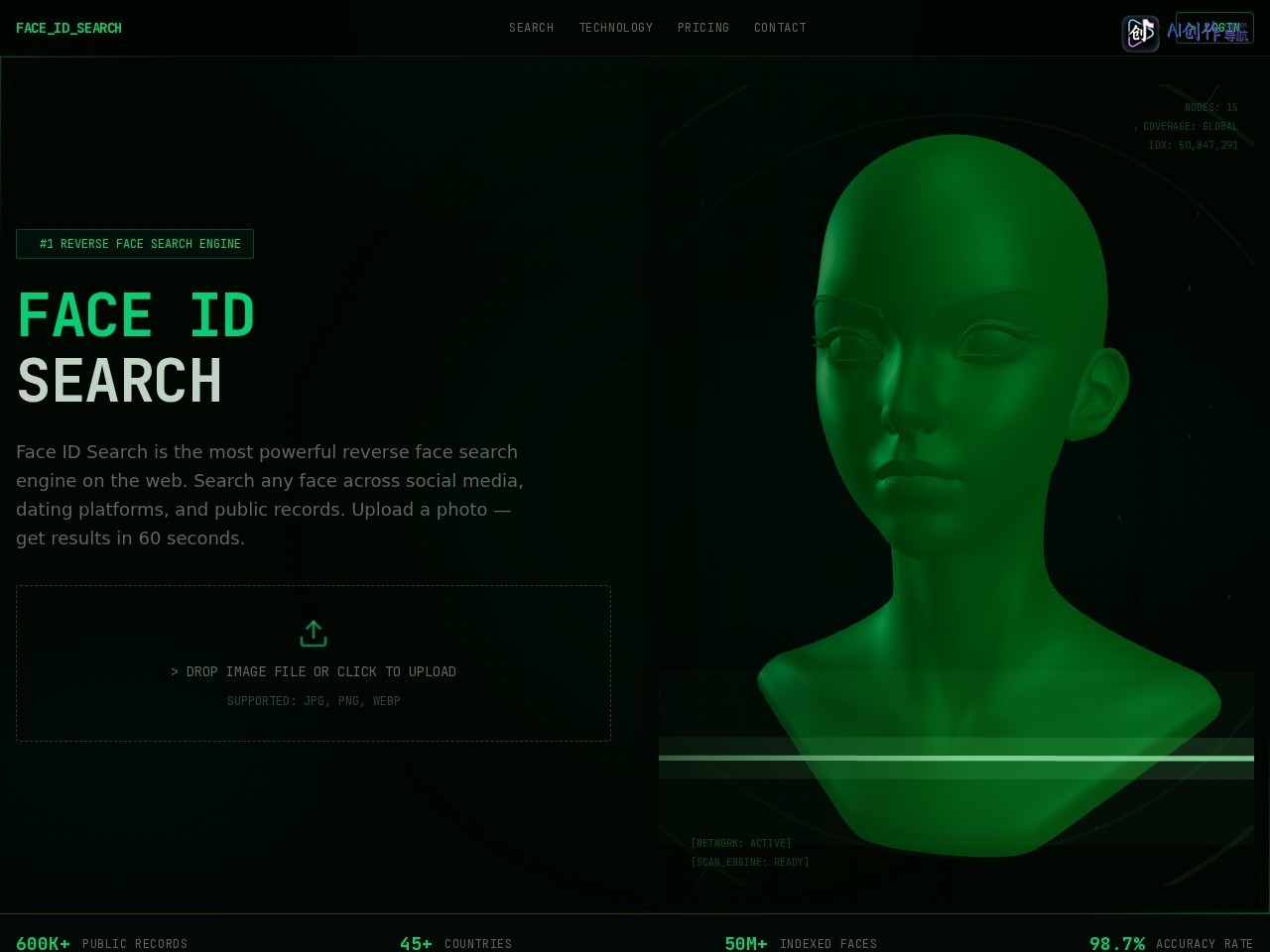Click the 'NODES: 15' readout
This screenshot has width=1270, height=952.
pos(1211,107)
